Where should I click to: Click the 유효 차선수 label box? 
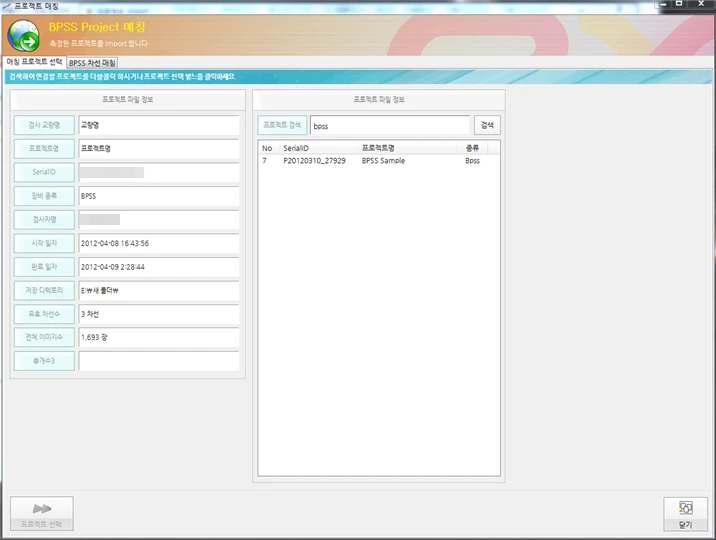(x=44, y=314)
